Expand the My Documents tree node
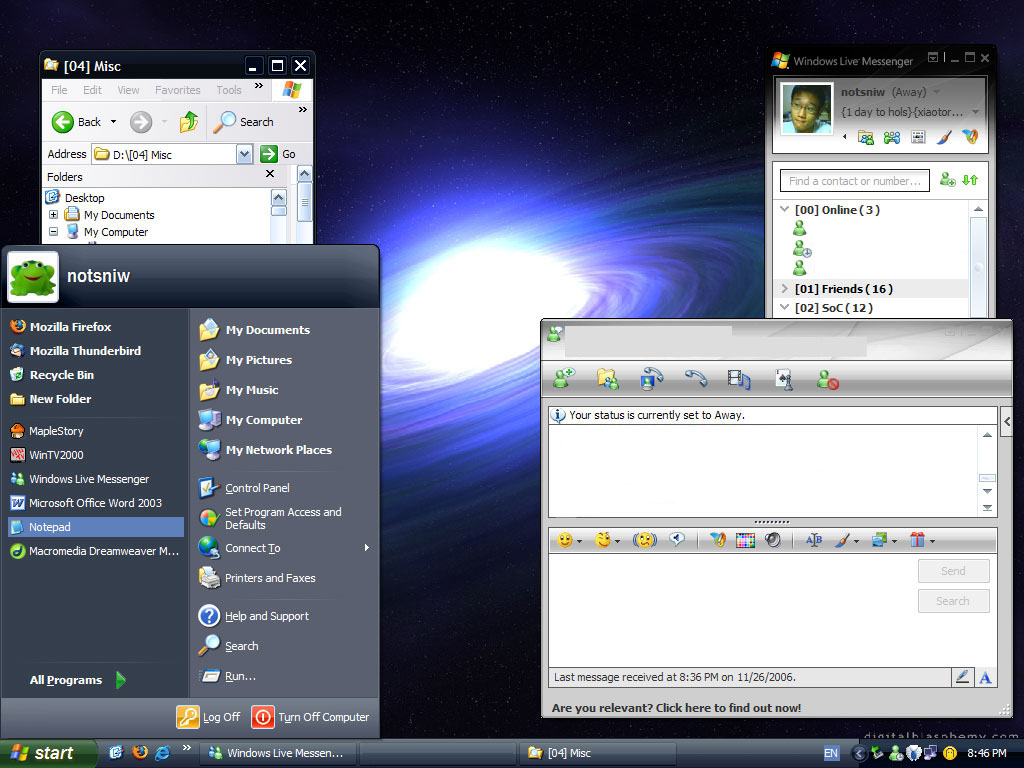Viewport: 1024px width, 768px height. pyautogui.click(x=54, y=214)
